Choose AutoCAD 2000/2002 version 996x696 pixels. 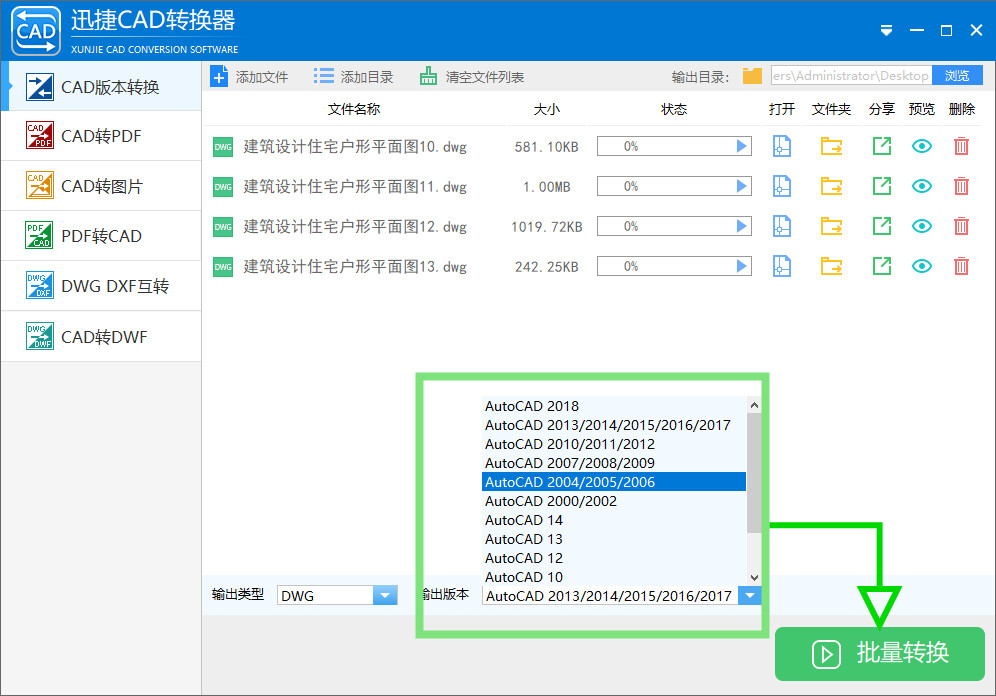614,501
